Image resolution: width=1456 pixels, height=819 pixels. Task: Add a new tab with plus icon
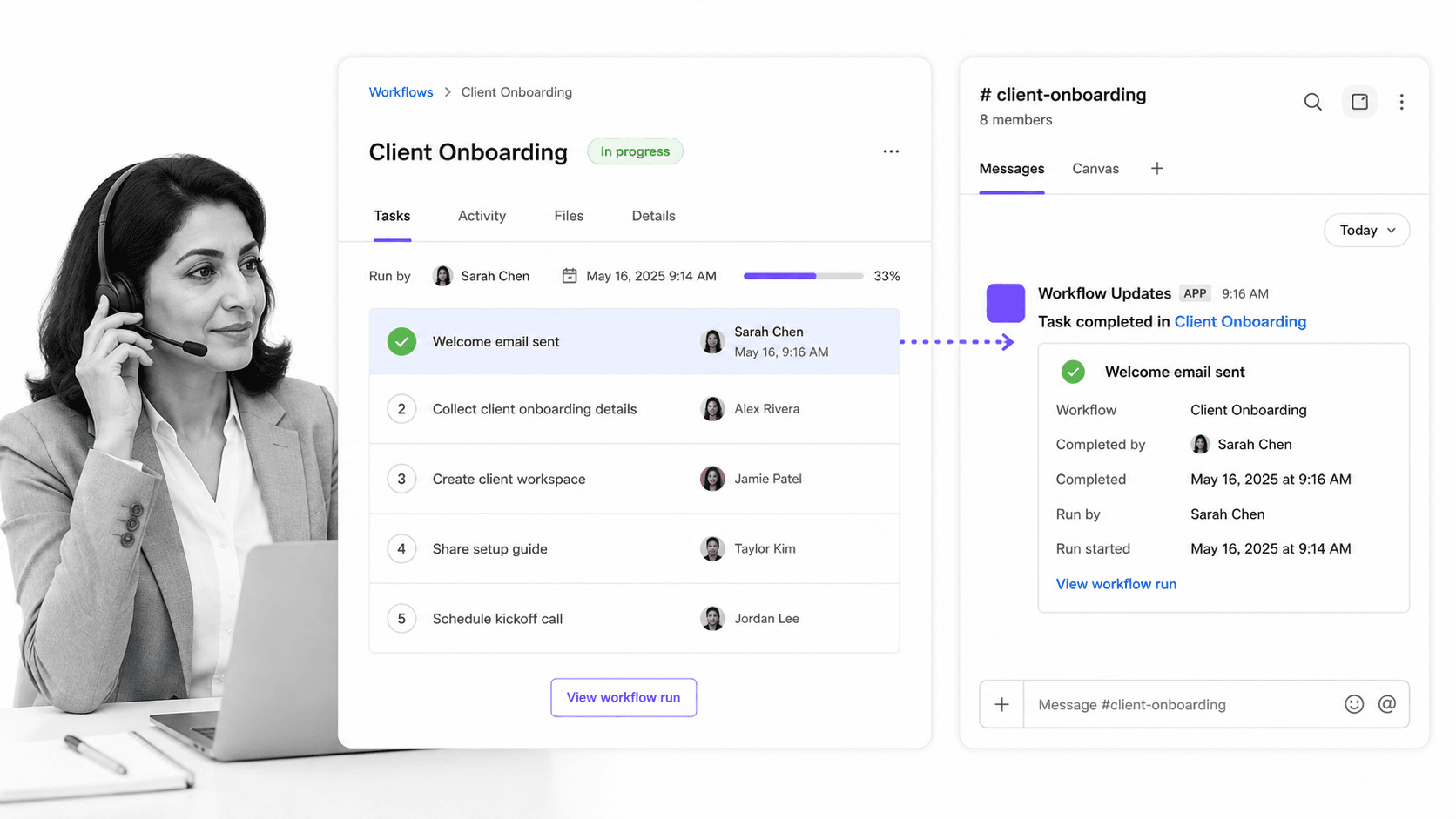tap(1156, 169)
